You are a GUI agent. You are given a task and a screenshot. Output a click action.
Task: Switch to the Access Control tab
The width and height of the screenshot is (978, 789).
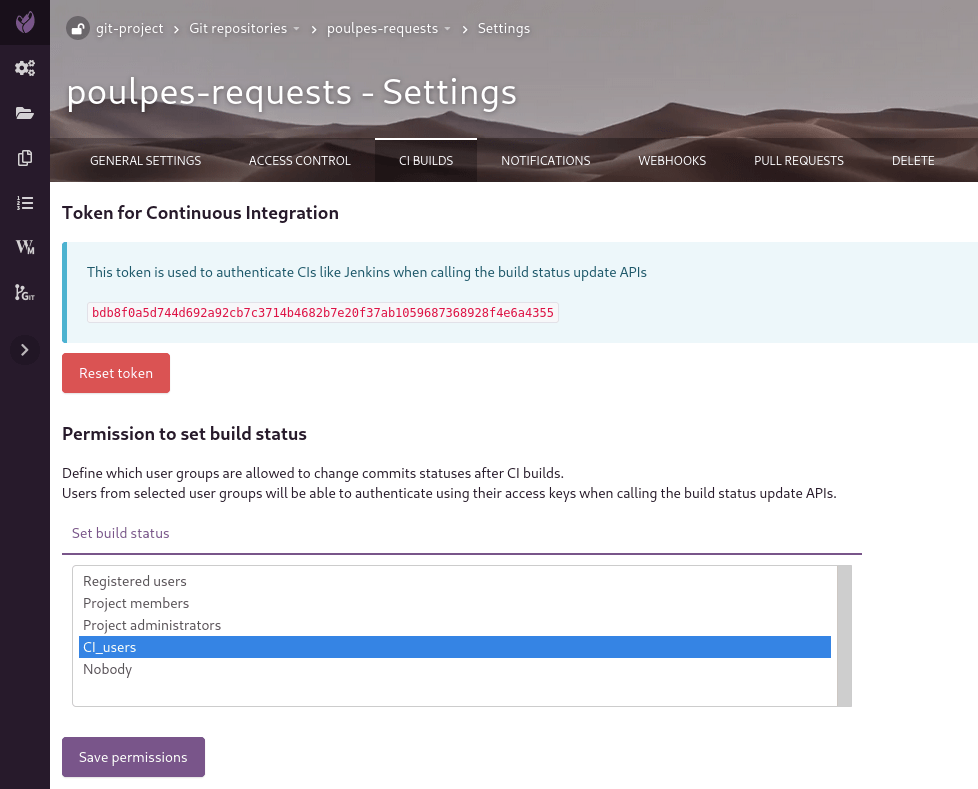point(299,160)
